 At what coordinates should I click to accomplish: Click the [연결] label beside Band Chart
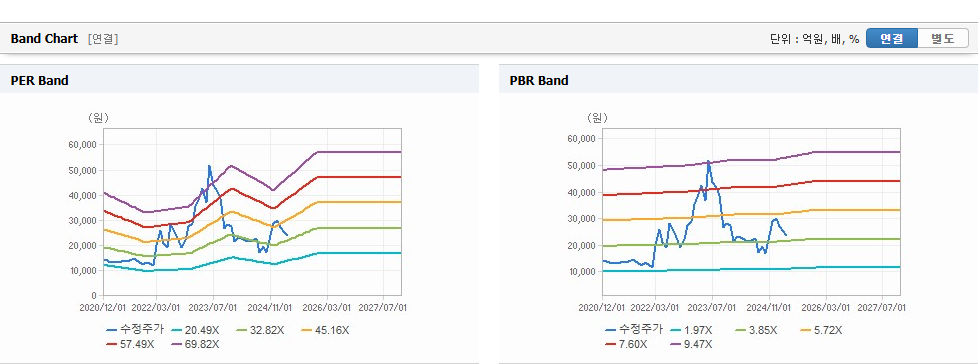(103, 39)
